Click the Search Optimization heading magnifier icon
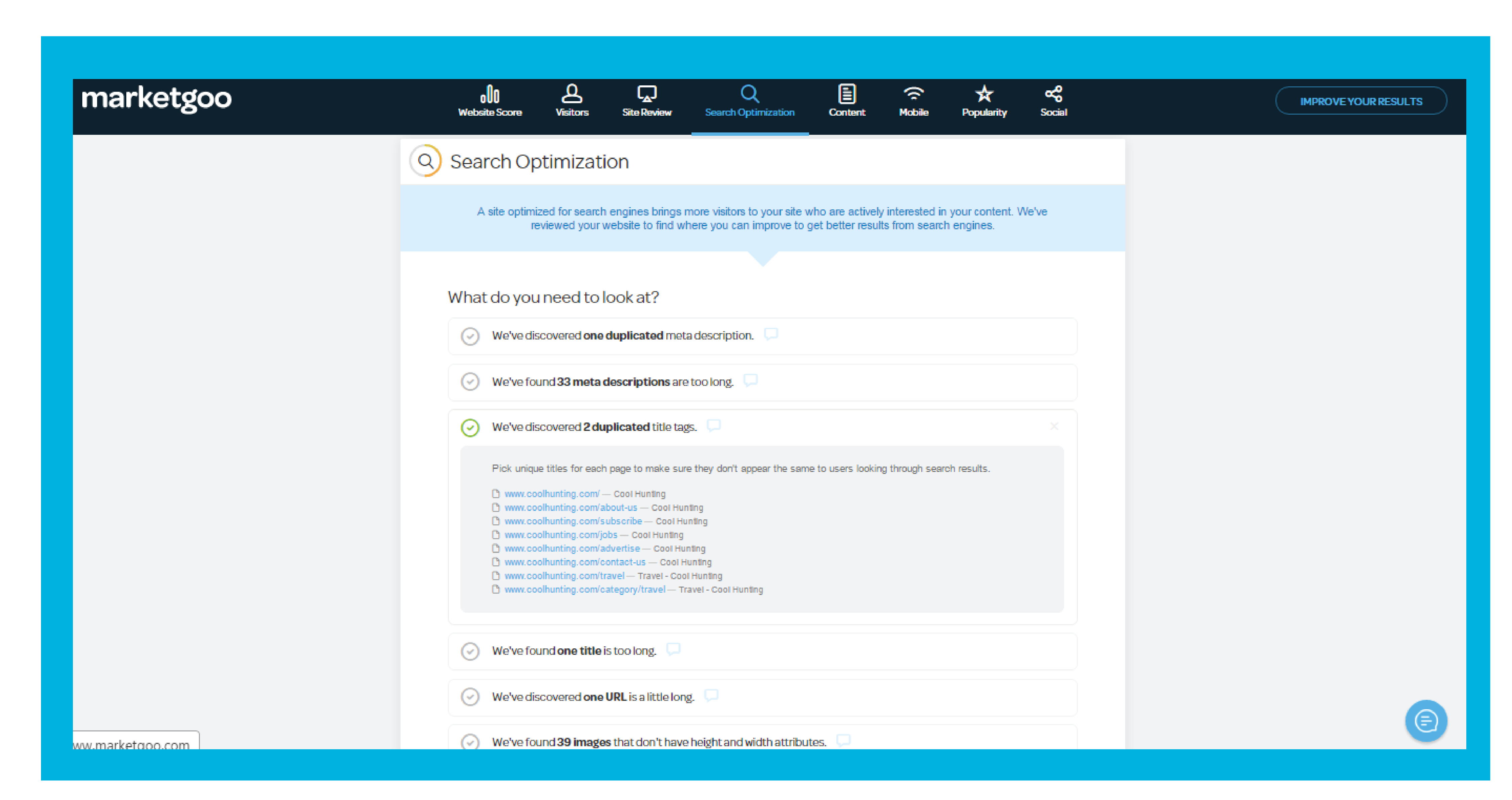The width and height of the screenshot is (1512, 800). point(425,161)
